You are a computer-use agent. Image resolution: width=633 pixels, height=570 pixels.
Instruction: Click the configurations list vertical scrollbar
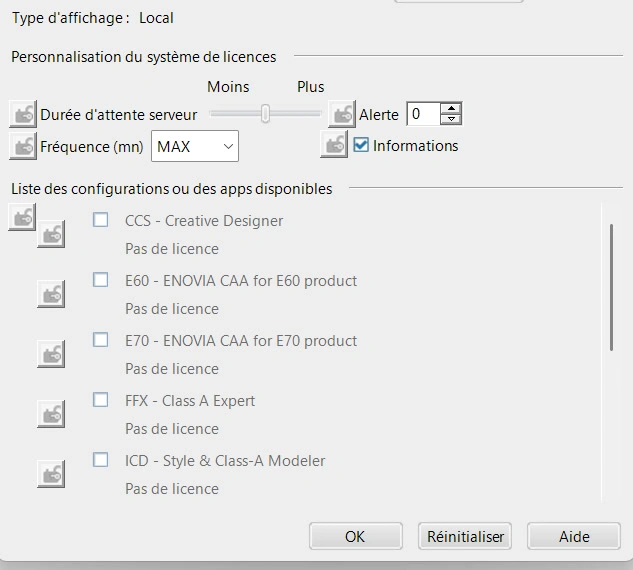click(x=612, y=286)
